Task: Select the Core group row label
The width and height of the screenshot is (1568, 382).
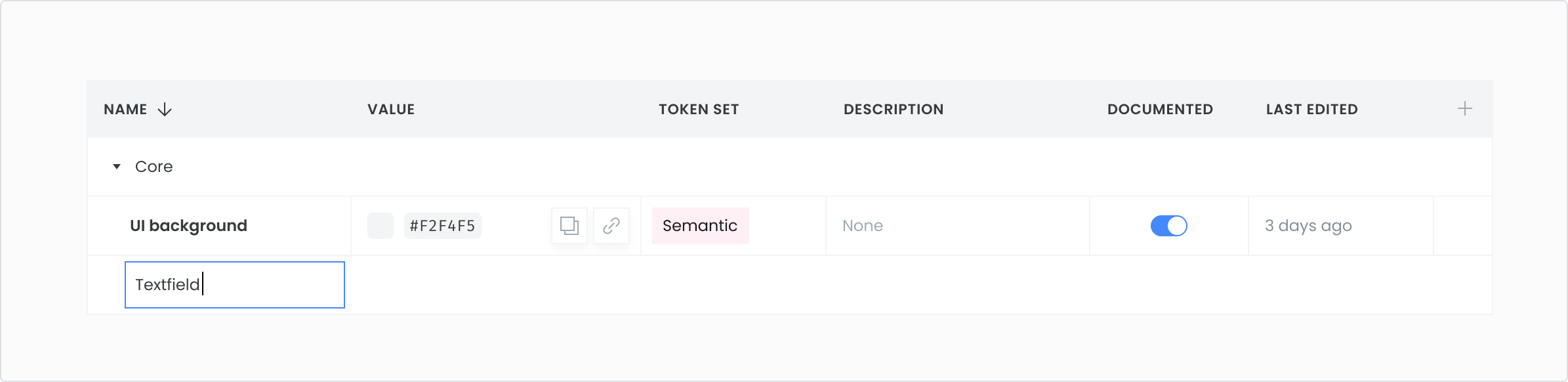Action: click(x=154, y=167)
